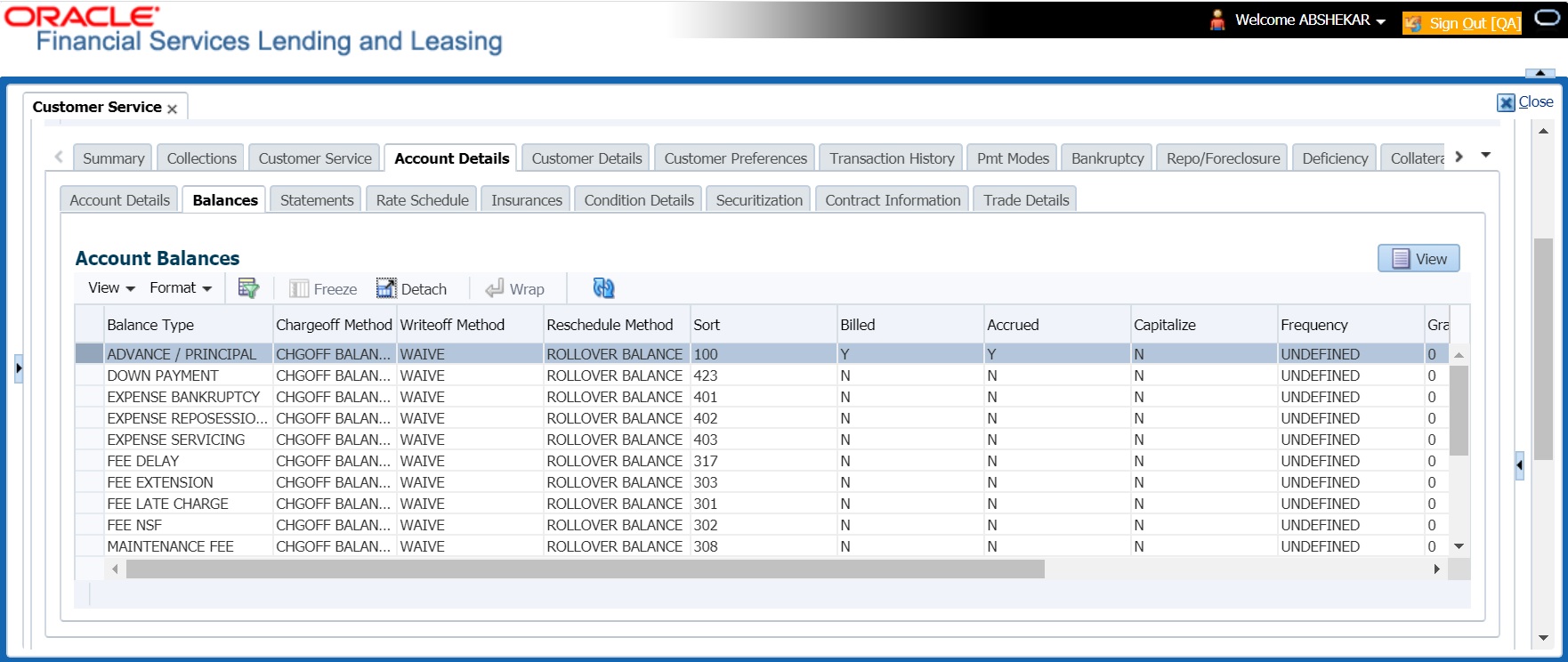Open the Rate Schedule sub-tab
This screenshot has width=1568, height=662.
422,200
